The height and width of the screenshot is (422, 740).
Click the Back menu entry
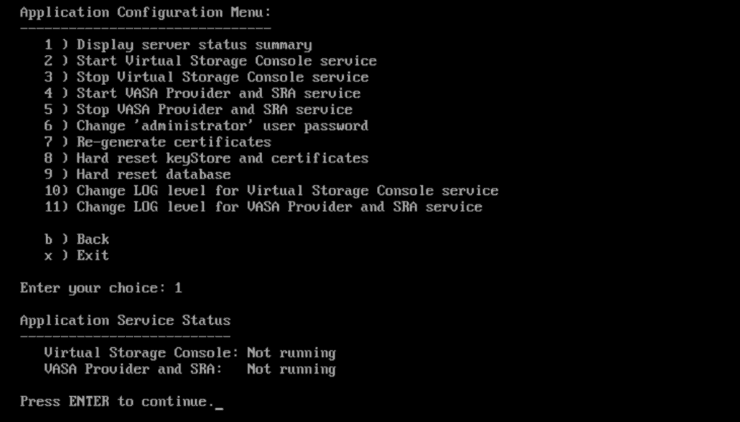77,239
